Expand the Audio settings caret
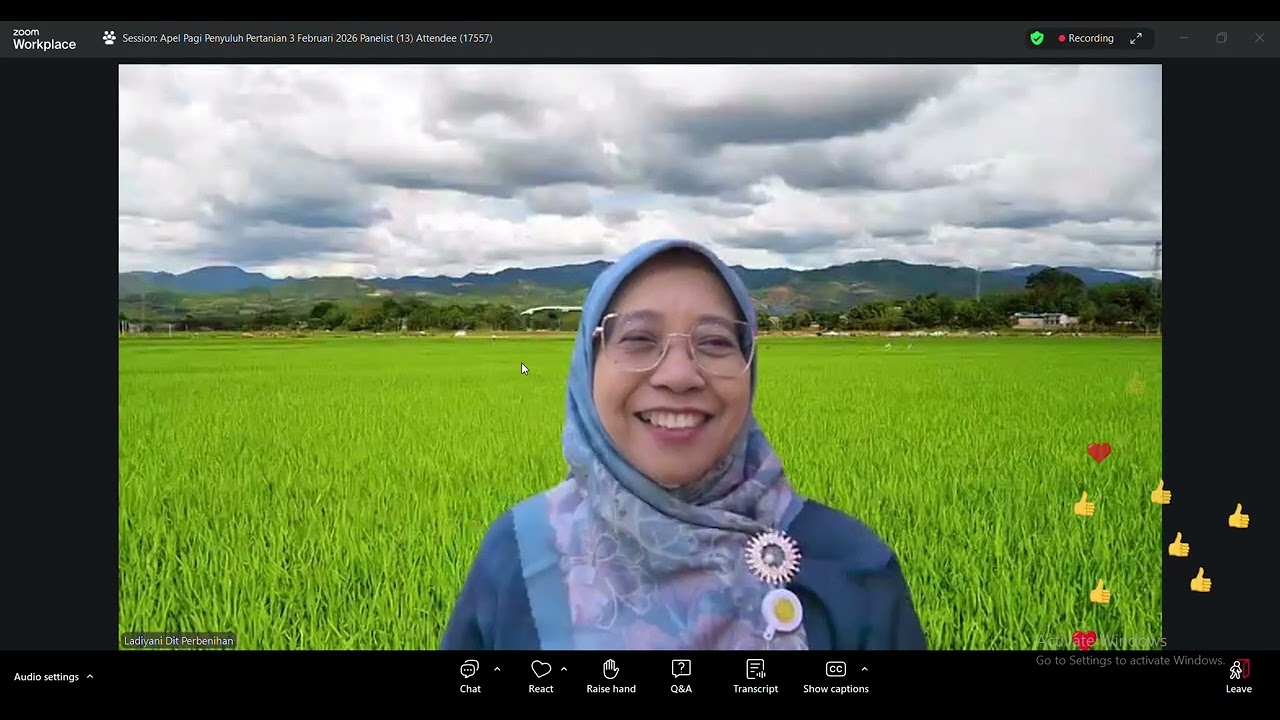 (x=90, y=677)
